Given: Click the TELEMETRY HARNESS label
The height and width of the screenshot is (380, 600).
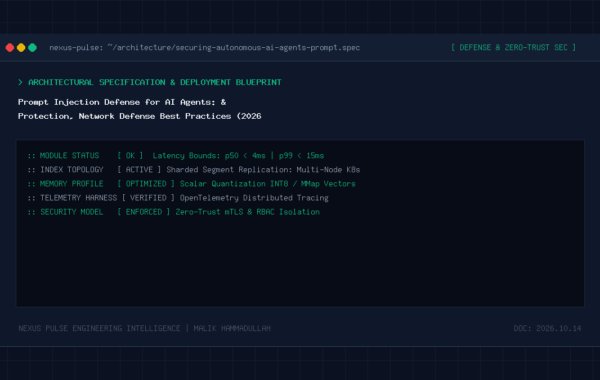Looking at the screenshot, I should click(78, 198).
